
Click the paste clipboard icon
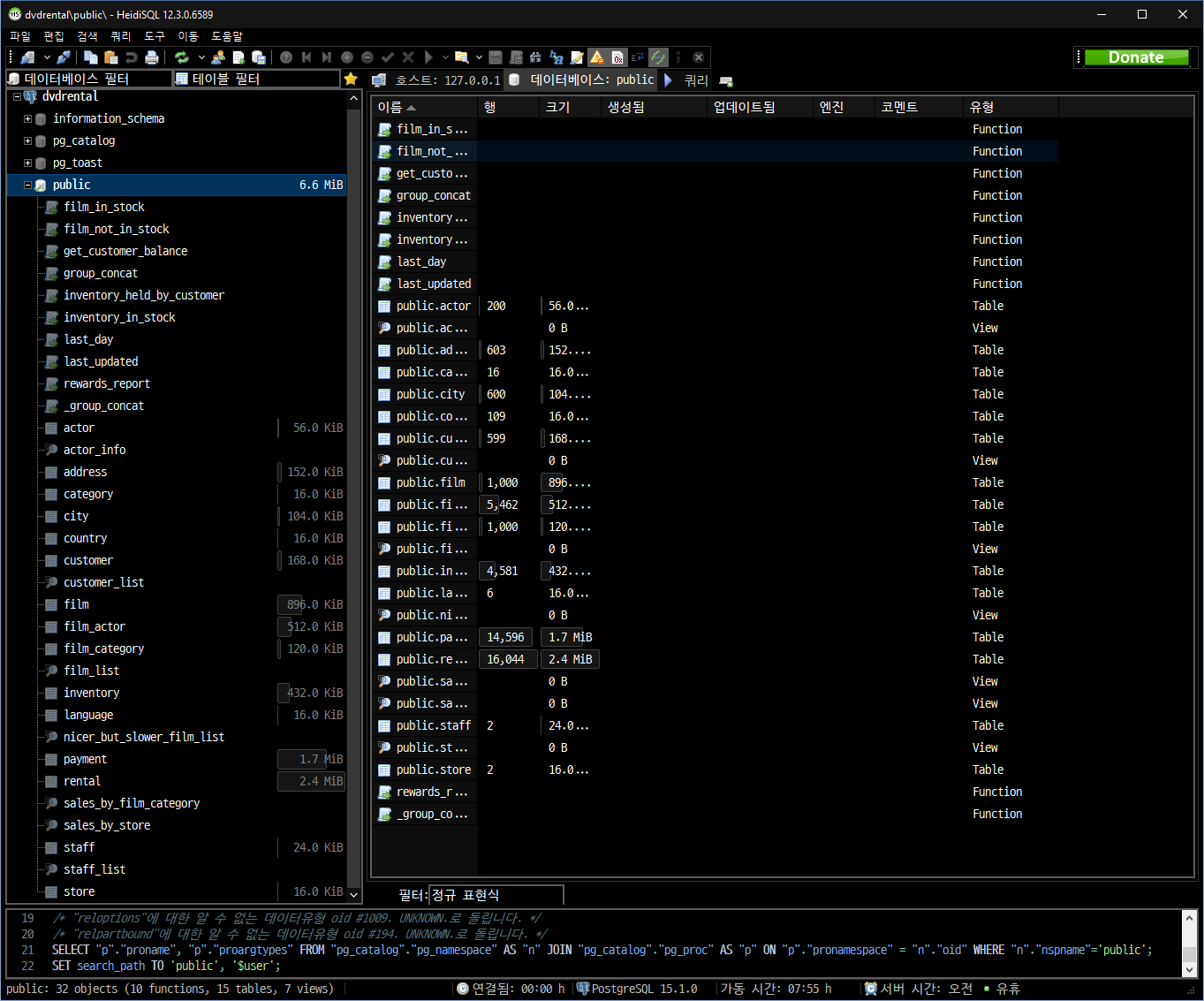coord(111,57)
